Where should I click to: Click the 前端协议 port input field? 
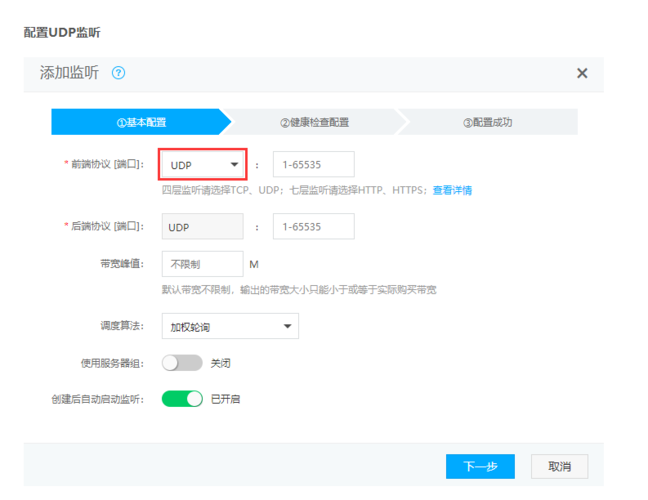(x=313, y=164)
